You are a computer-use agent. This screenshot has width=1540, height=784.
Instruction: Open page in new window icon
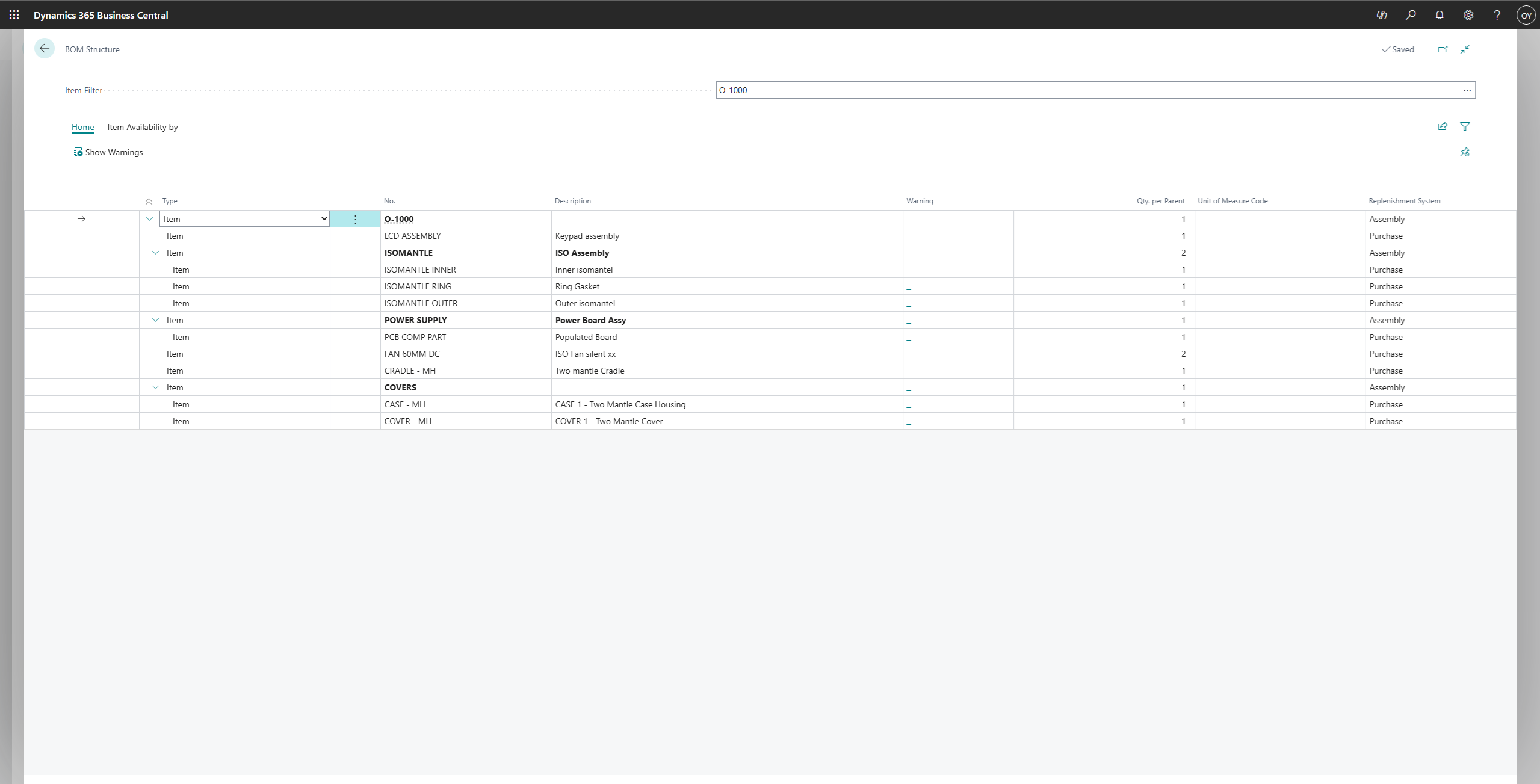(1443, 49)
